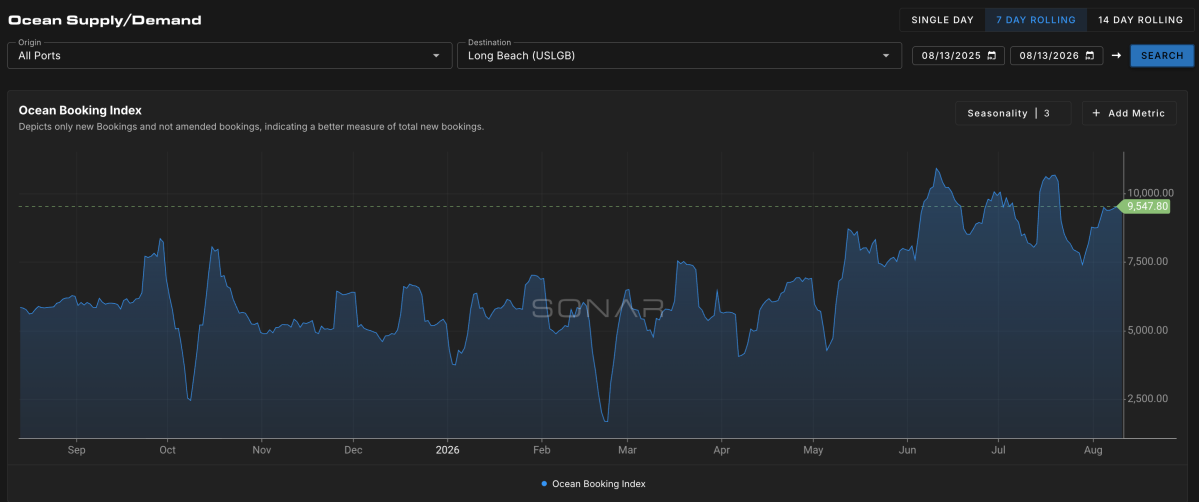Image resolution: width=1199 pixels, height=502 pixels.
Task: Click the arrow icon between dates and Search
Action: (1116, 56)
